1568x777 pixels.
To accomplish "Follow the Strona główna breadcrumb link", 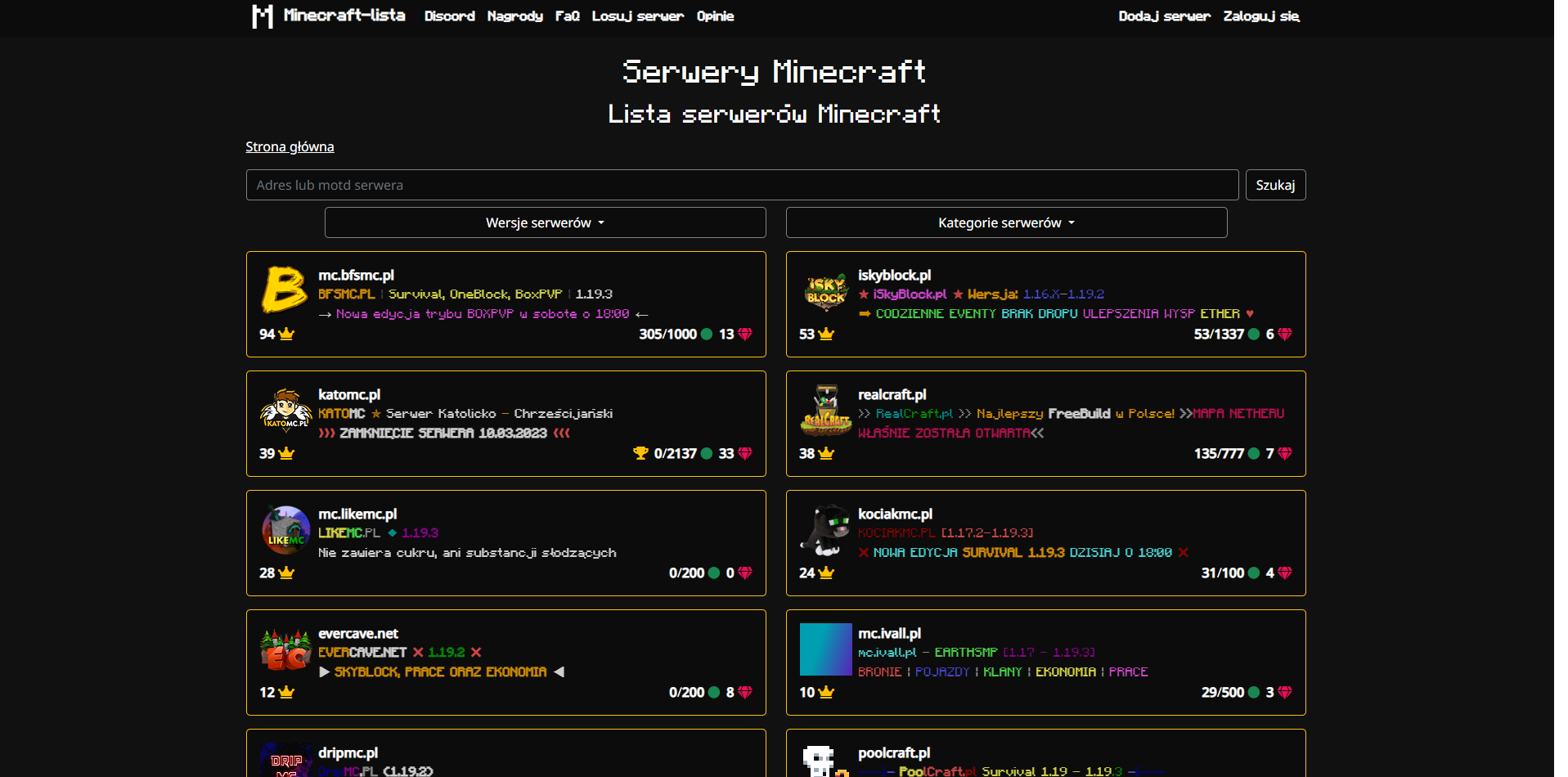I will tap(290, 146).
